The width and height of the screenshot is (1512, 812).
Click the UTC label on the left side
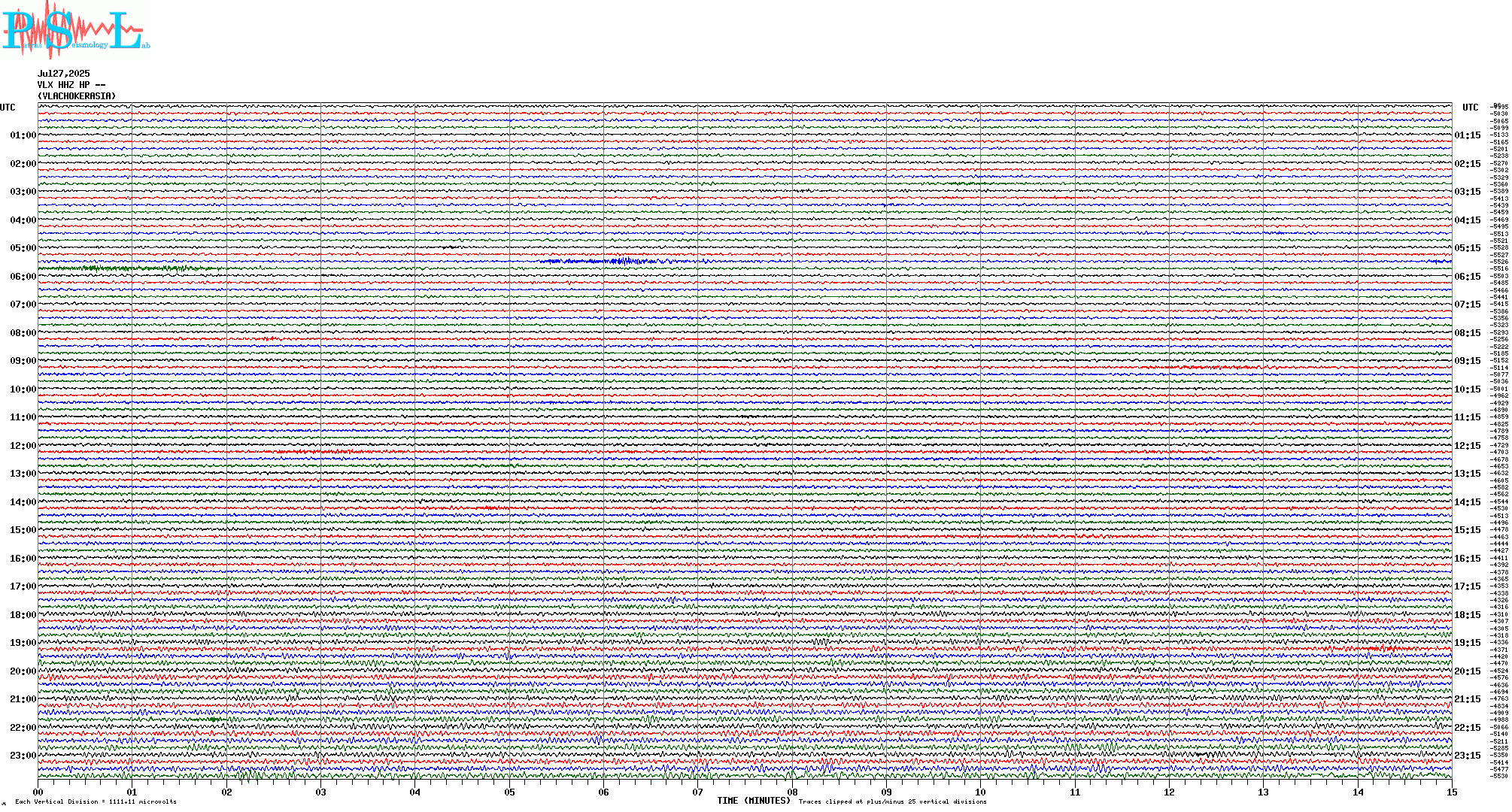coord(8,108)
